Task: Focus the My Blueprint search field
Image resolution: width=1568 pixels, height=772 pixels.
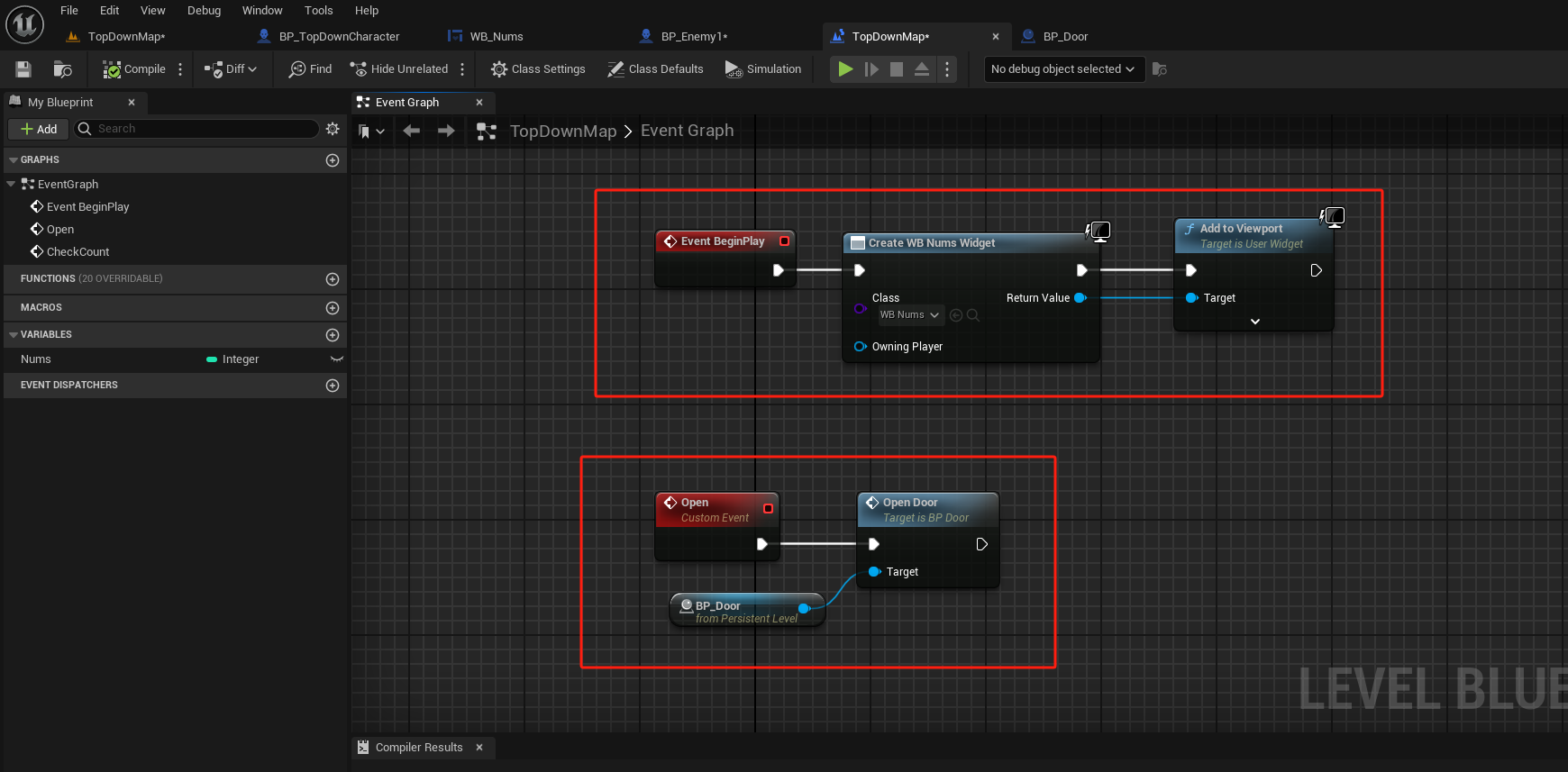Action: pyautogui.click(x=196, y=129)
